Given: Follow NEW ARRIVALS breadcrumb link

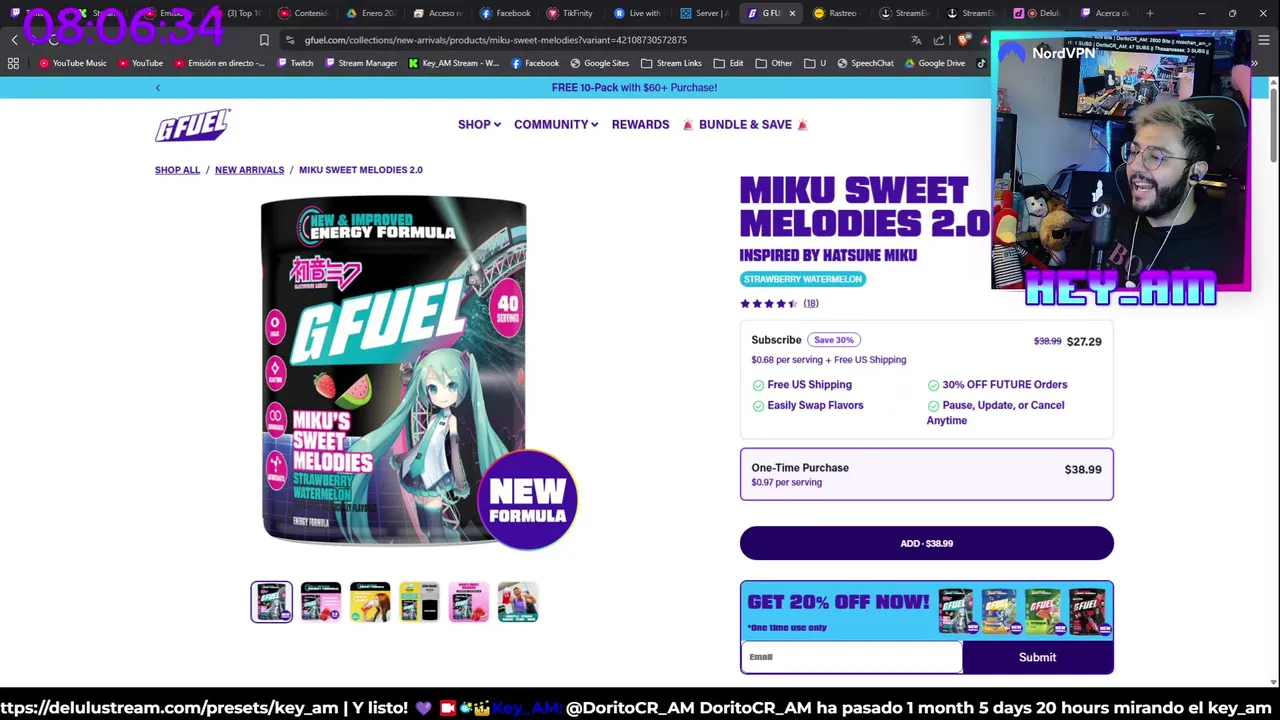Looking at the screenshot, I should pos(249,170).
